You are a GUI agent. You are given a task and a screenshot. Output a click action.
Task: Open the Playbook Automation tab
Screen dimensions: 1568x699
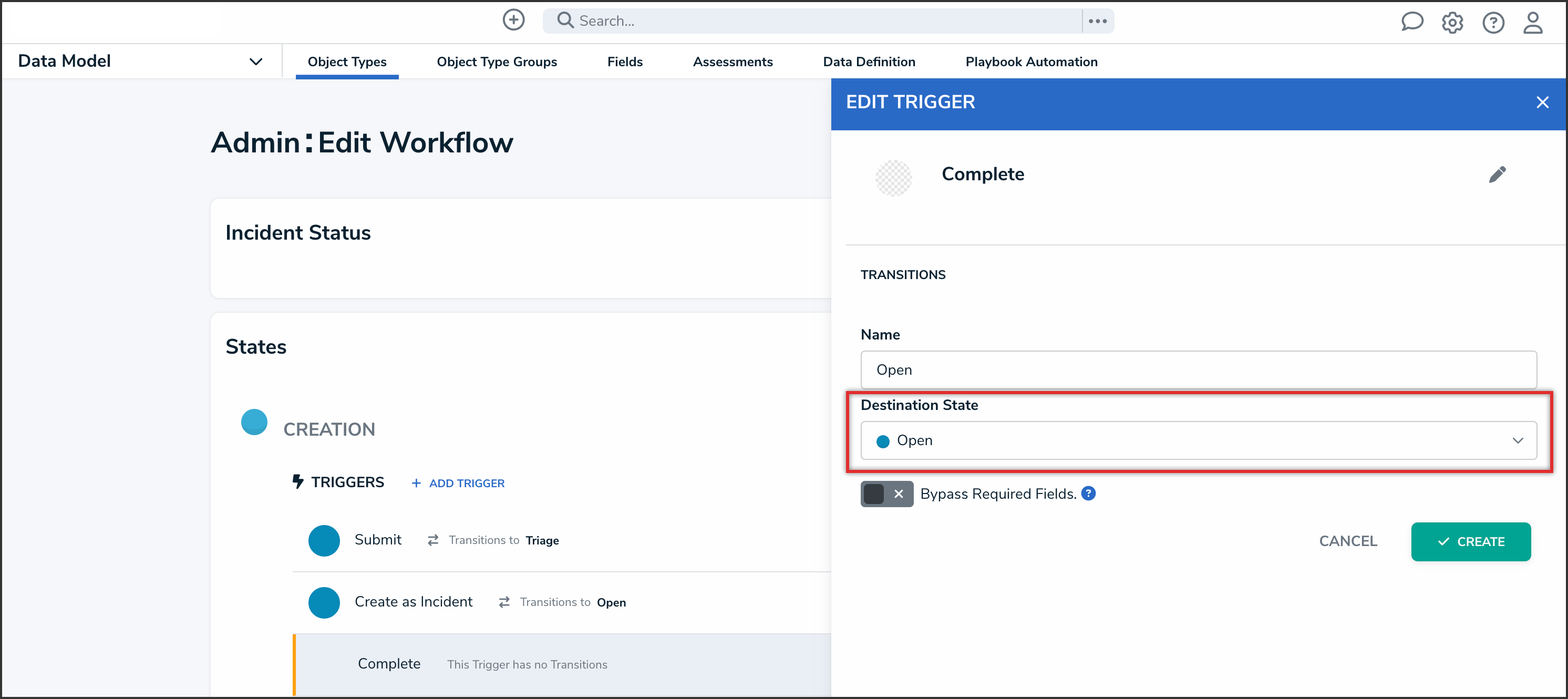1030,61
